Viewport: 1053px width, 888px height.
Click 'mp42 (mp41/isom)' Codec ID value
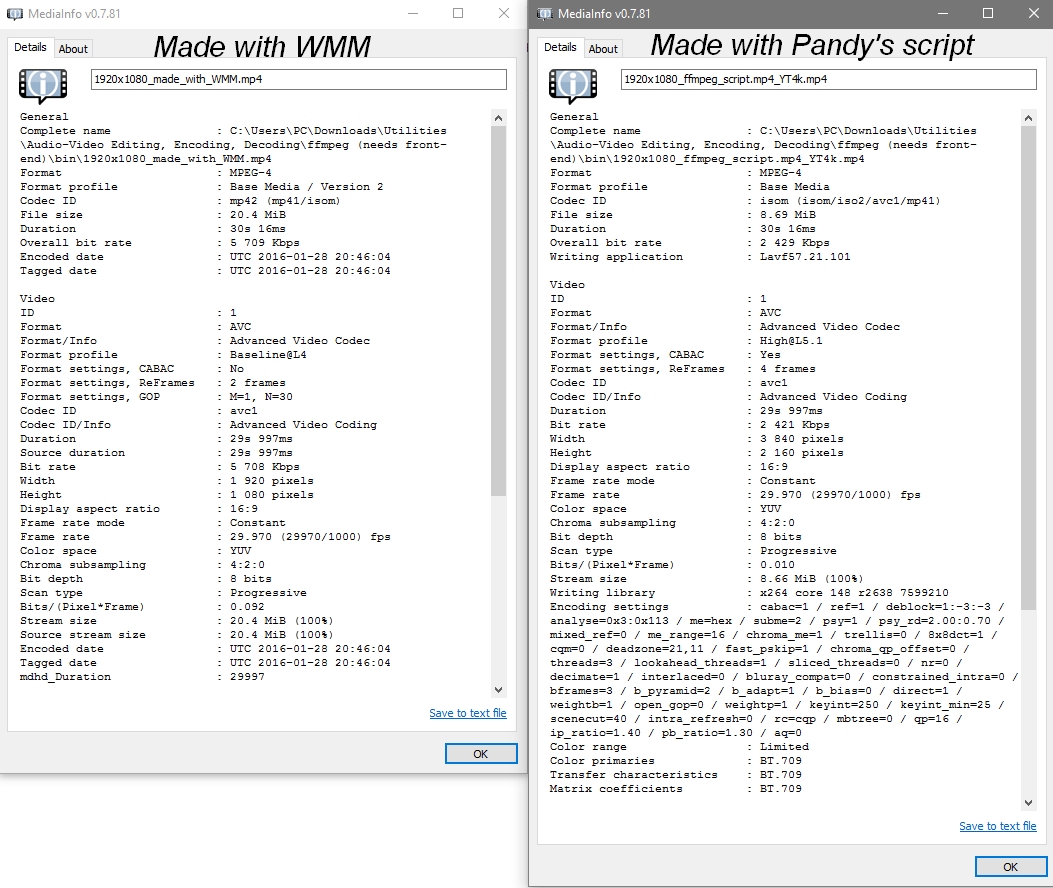285,201
